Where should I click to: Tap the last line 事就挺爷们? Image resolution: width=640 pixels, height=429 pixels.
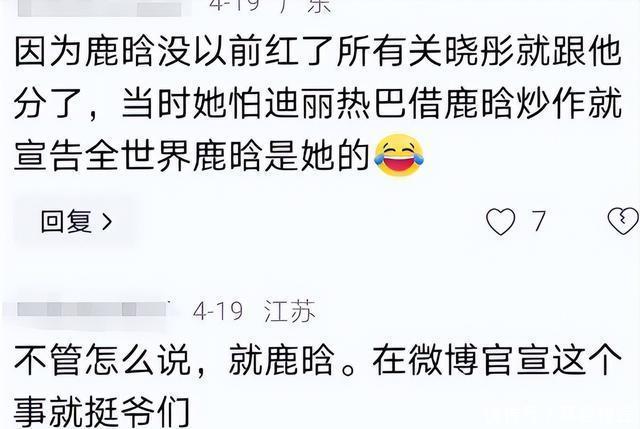pyautogui.click(x=102, y=411)
